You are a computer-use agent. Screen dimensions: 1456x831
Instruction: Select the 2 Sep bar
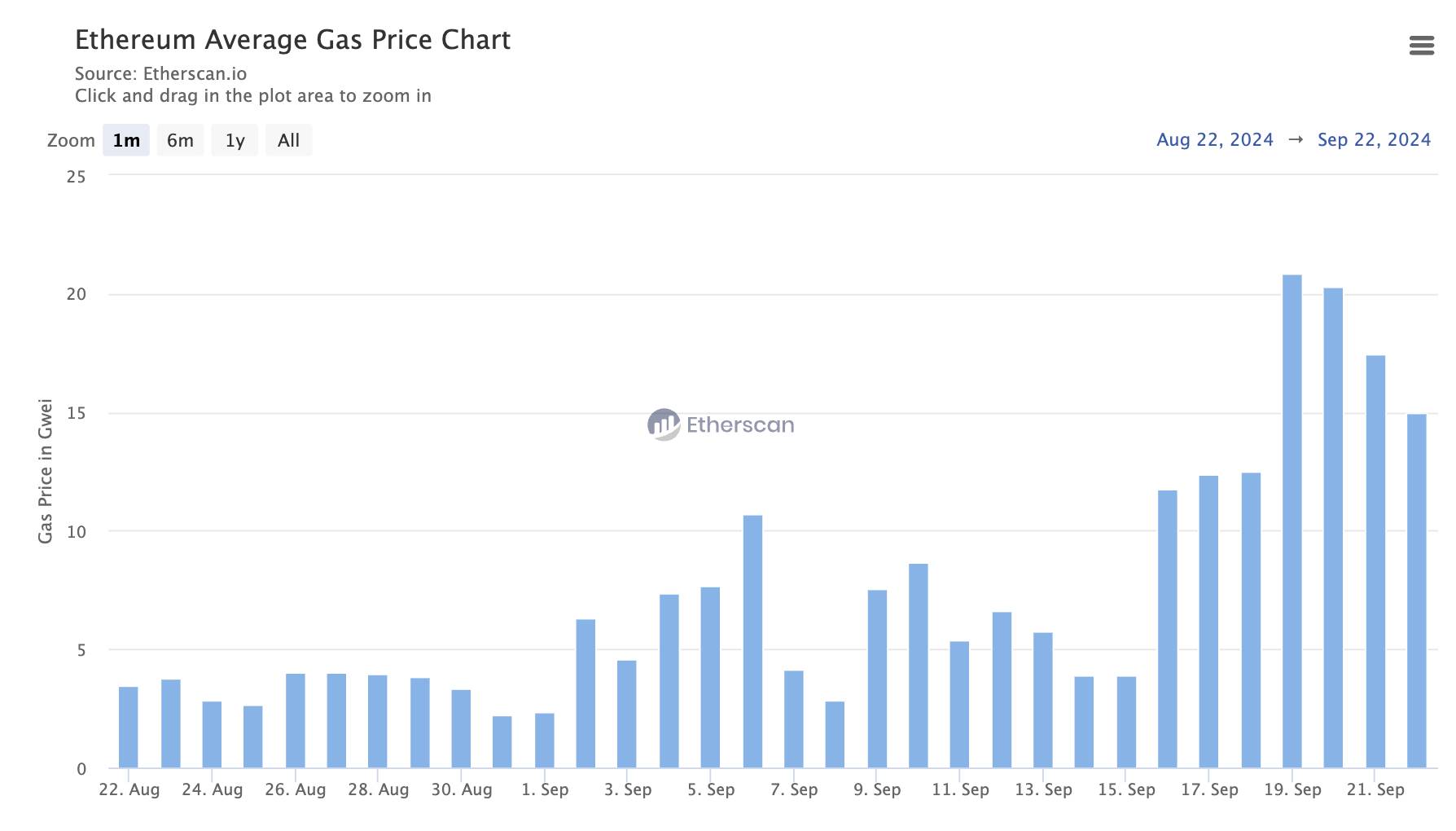tap(585, 694)
